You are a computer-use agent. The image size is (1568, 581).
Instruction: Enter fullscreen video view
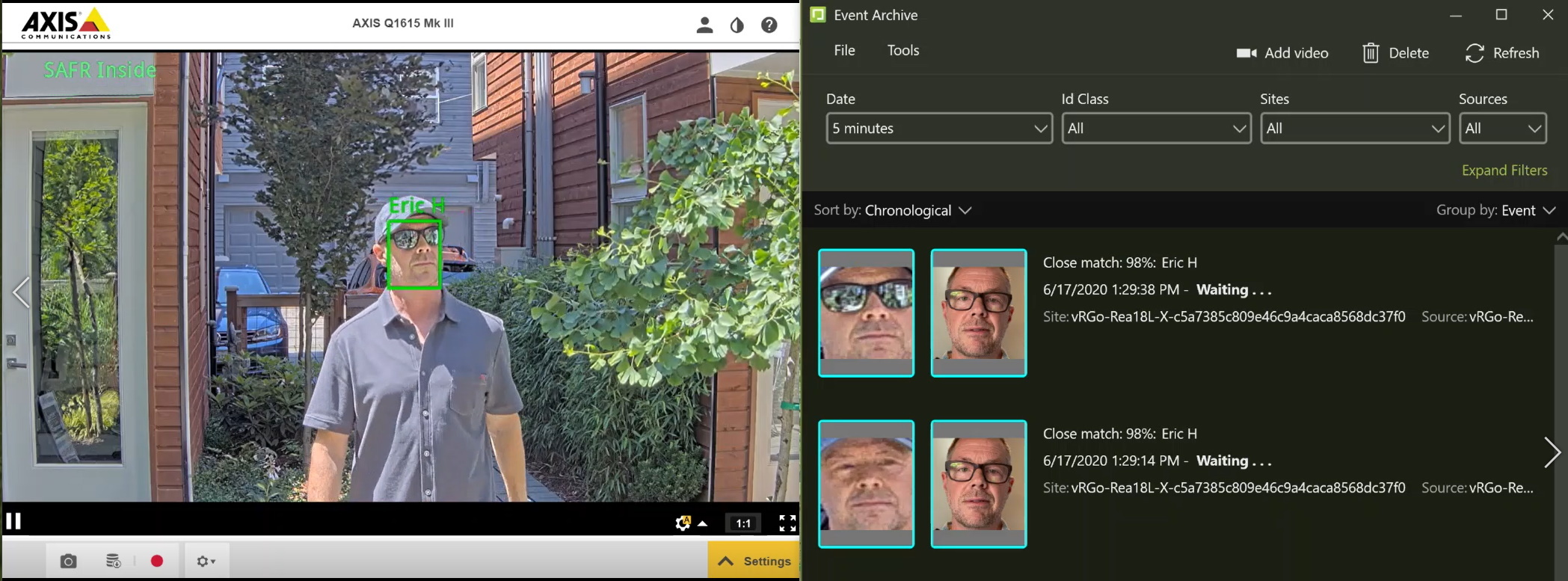coord(787,523)
